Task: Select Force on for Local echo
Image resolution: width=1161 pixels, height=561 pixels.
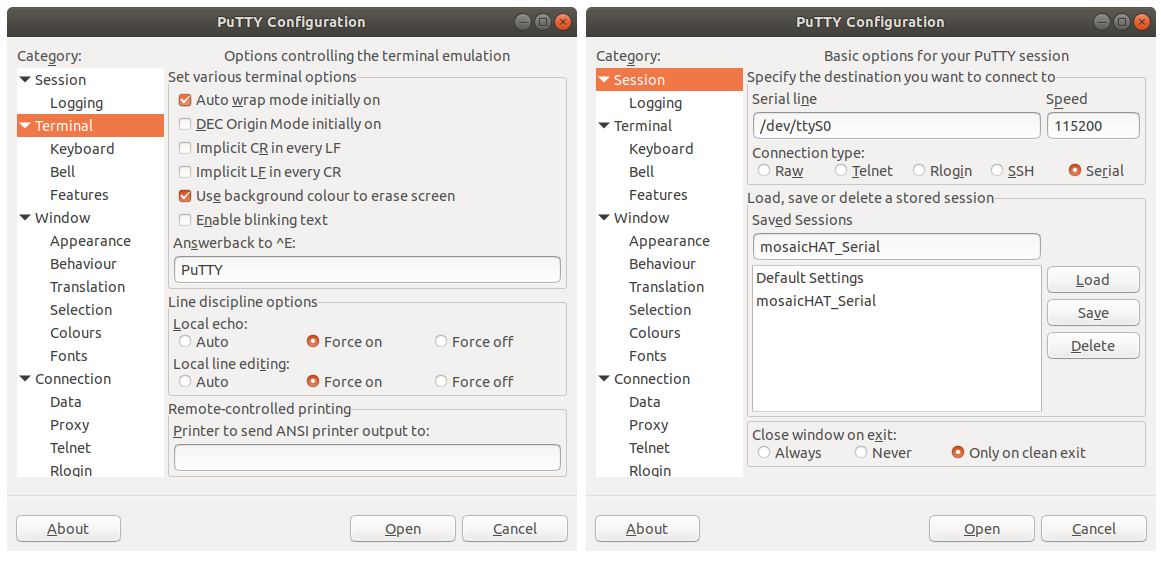Action: coord(312,341)
